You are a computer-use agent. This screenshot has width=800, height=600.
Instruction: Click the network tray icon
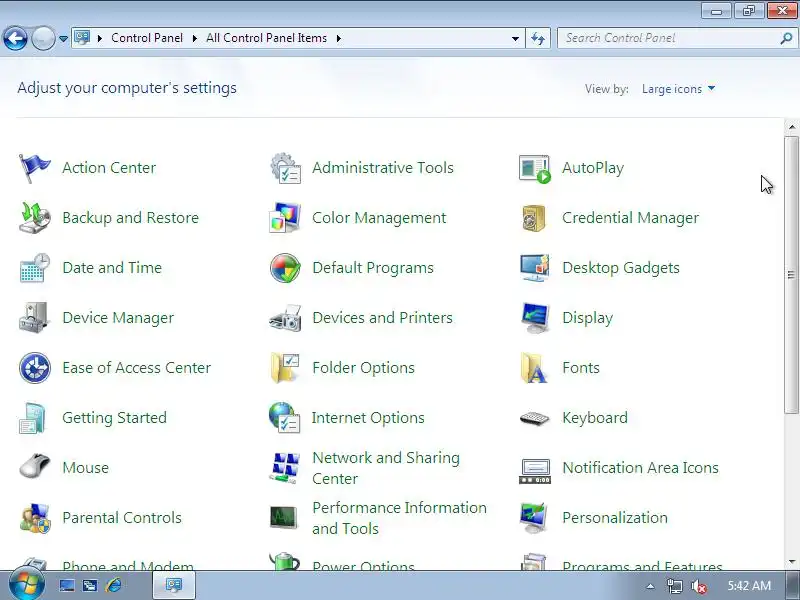click(x=674, y=586)
